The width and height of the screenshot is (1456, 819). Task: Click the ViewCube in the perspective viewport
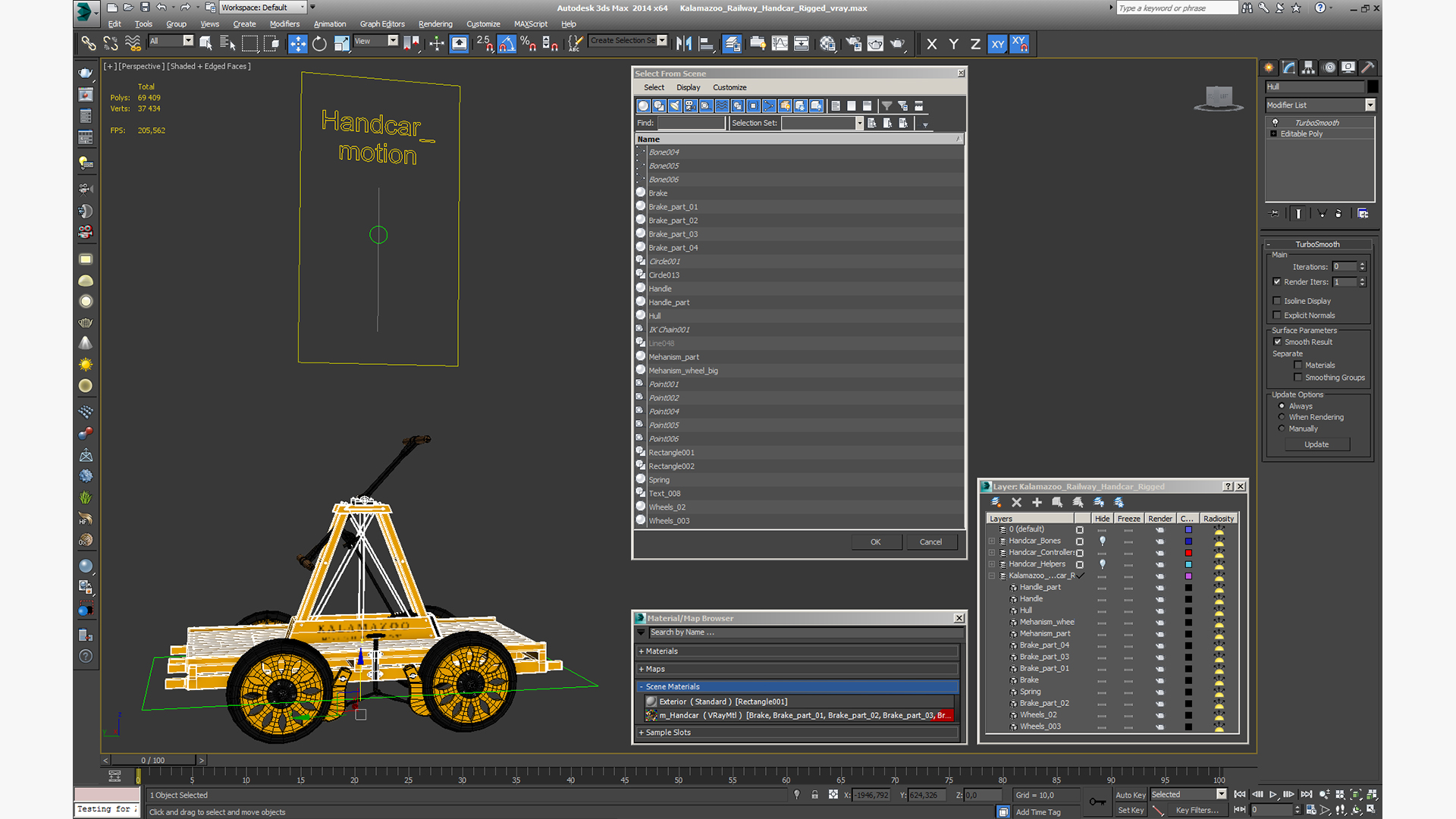[1219, 98]
